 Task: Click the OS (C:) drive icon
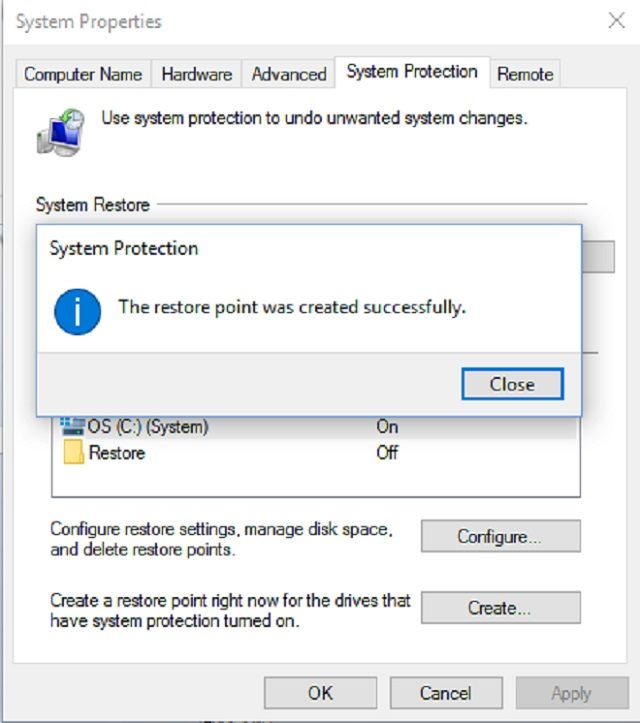click(x=73, y=427)
